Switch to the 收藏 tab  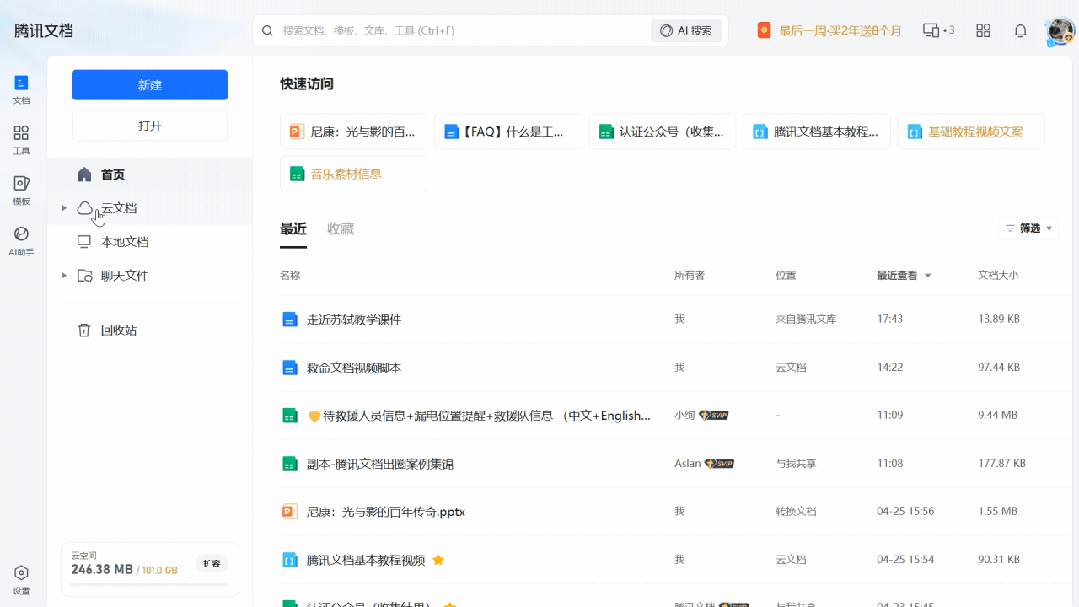pyautogui.click(x=340, y=229)
